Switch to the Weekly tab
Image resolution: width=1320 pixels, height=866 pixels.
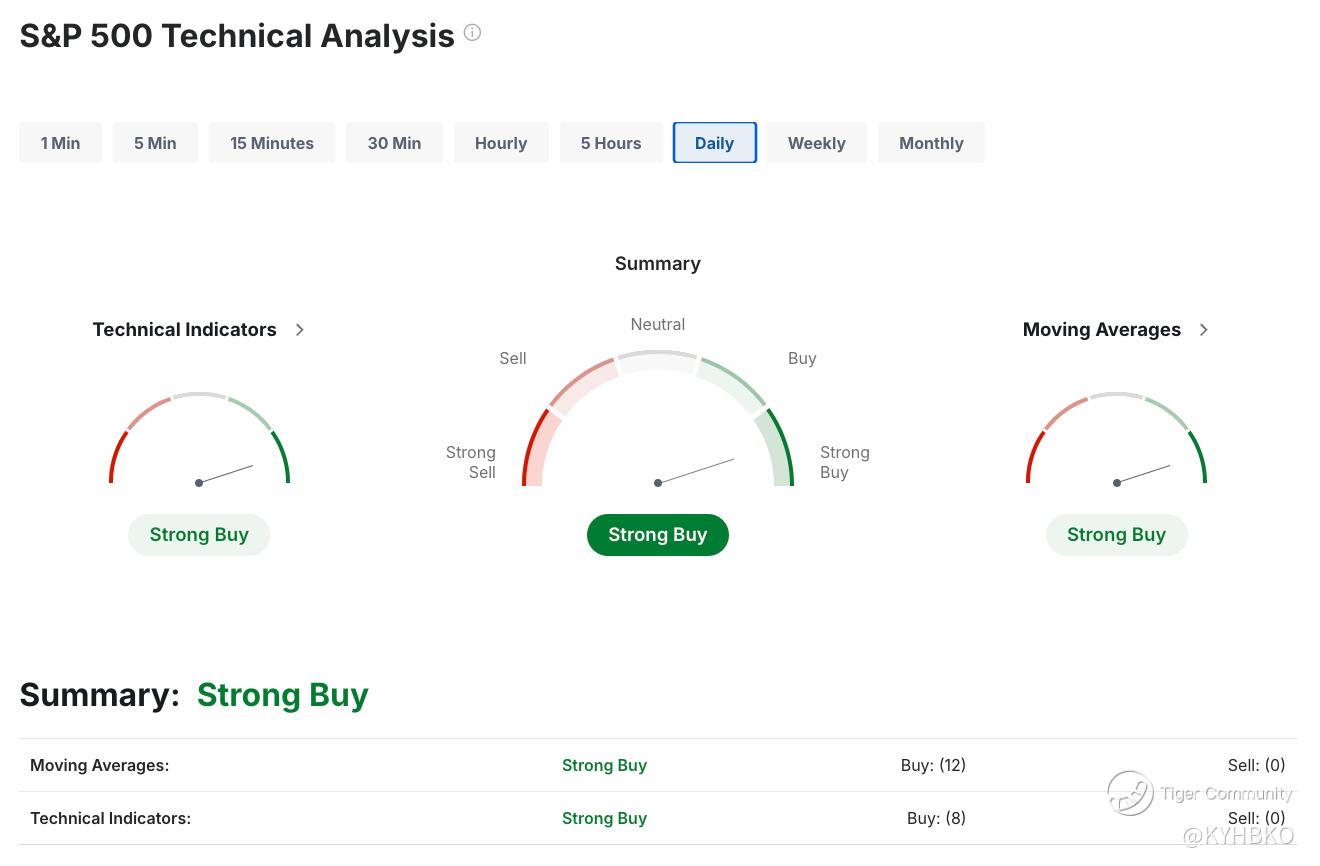pos(816,143)
